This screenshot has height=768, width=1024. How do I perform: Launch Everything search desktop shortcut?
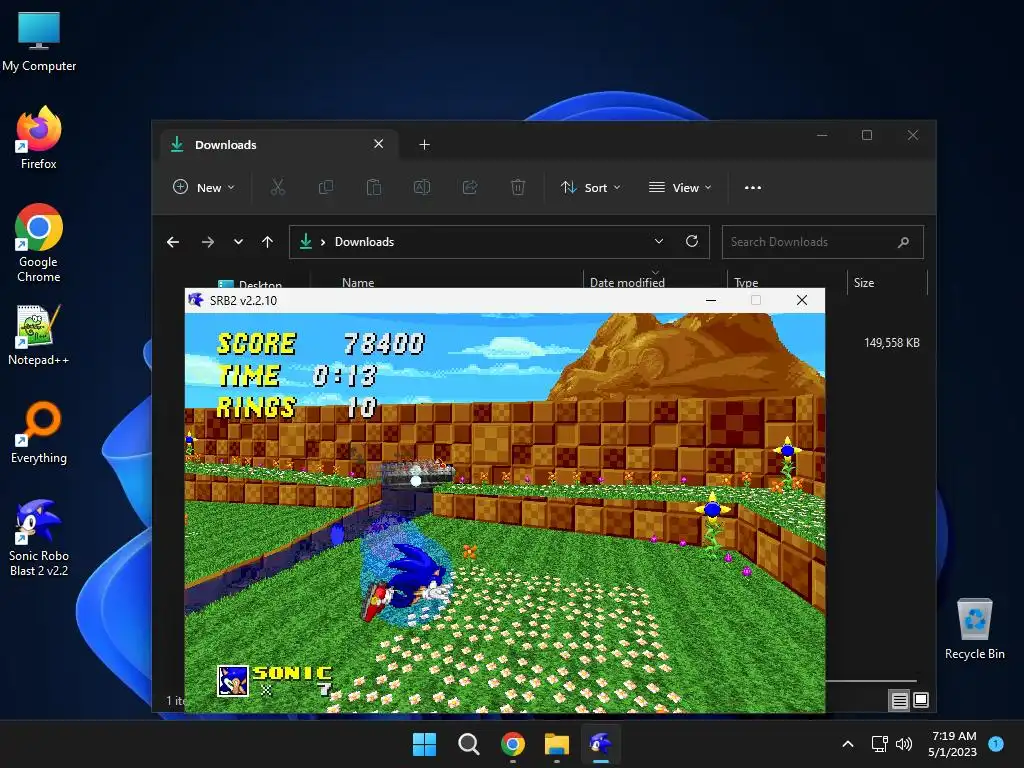pyautogui.click(x=39, y=432)
